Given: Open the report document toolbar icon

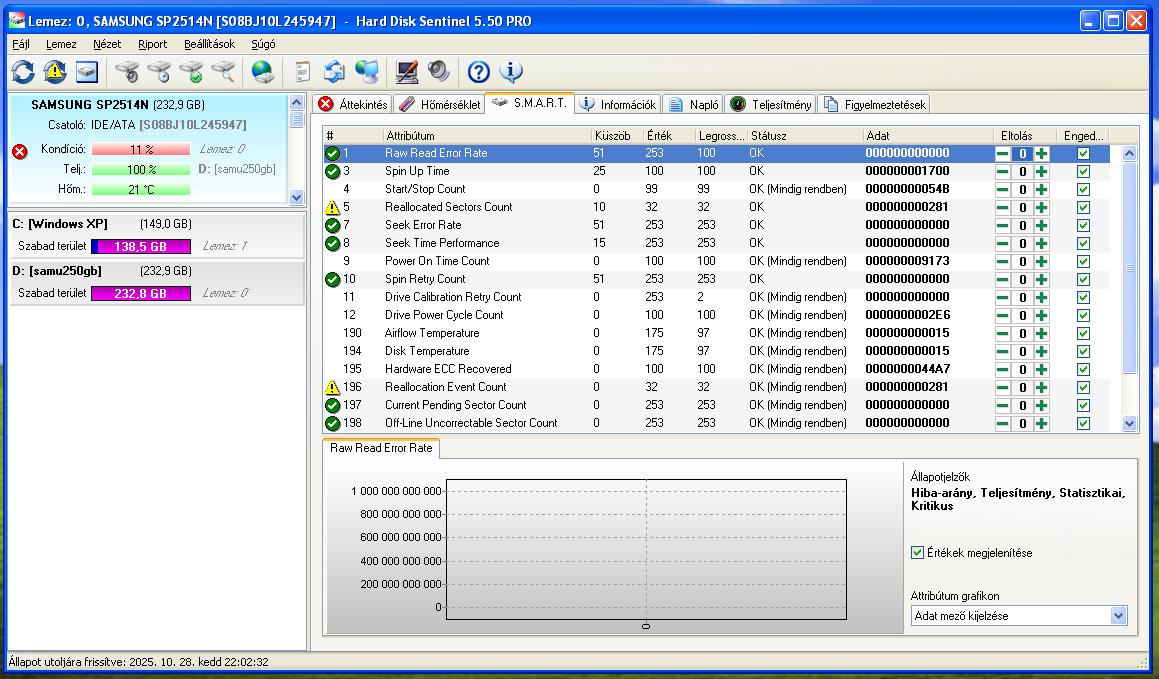Looking at the screenshot, I should coord(302,72).
